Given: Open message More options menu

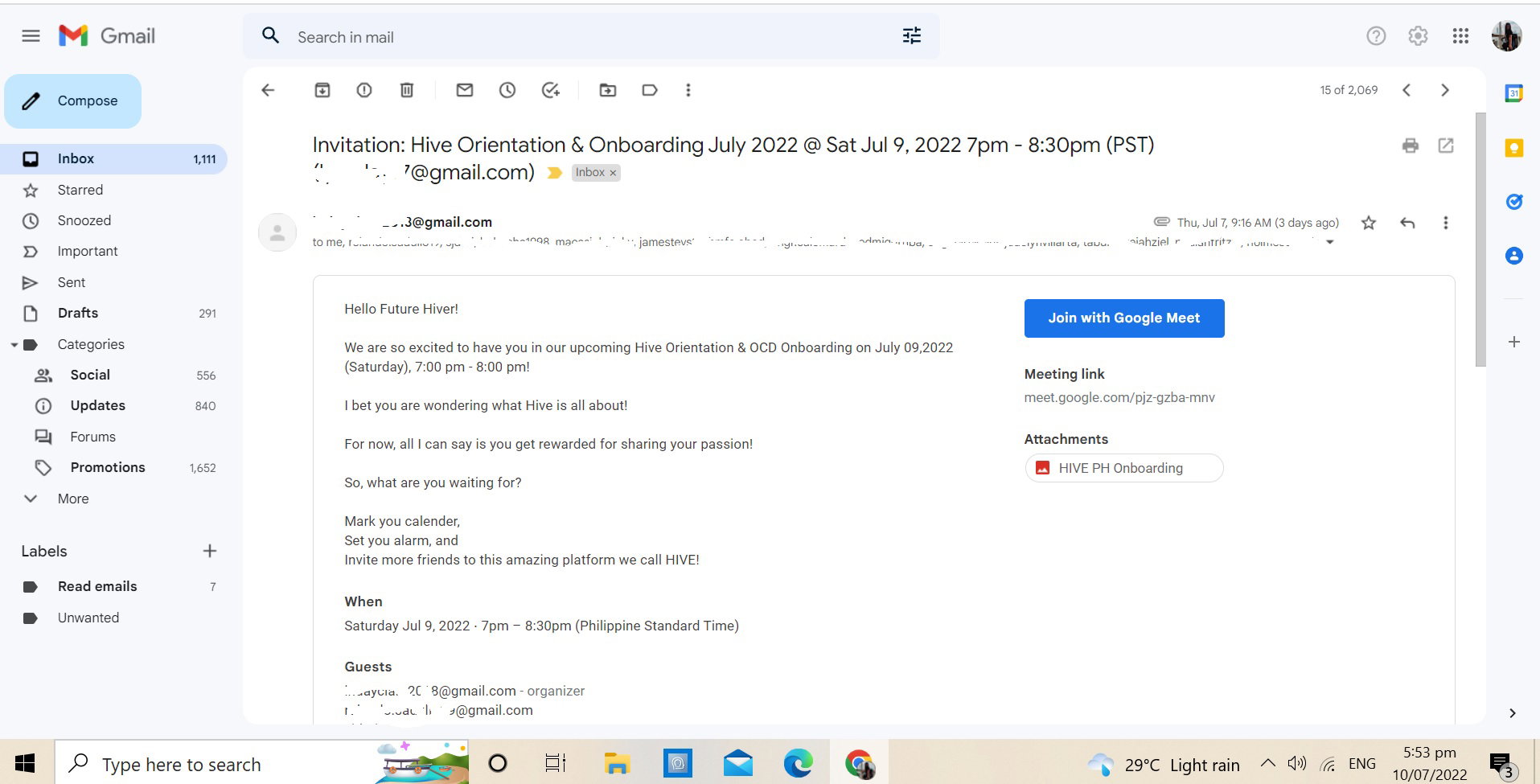Looking at the screenshot, I should tap(1446, 223).
